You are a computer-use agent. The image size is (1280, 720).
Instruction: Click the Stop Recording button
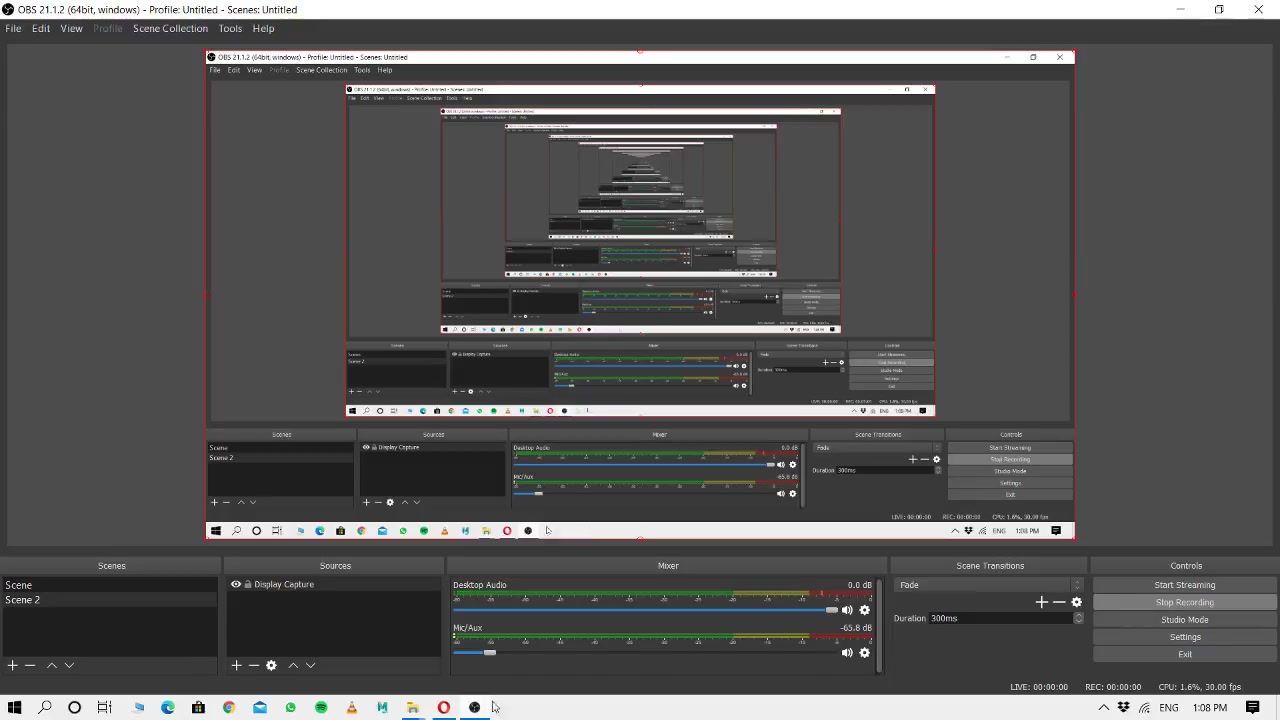coord(1185,602)
